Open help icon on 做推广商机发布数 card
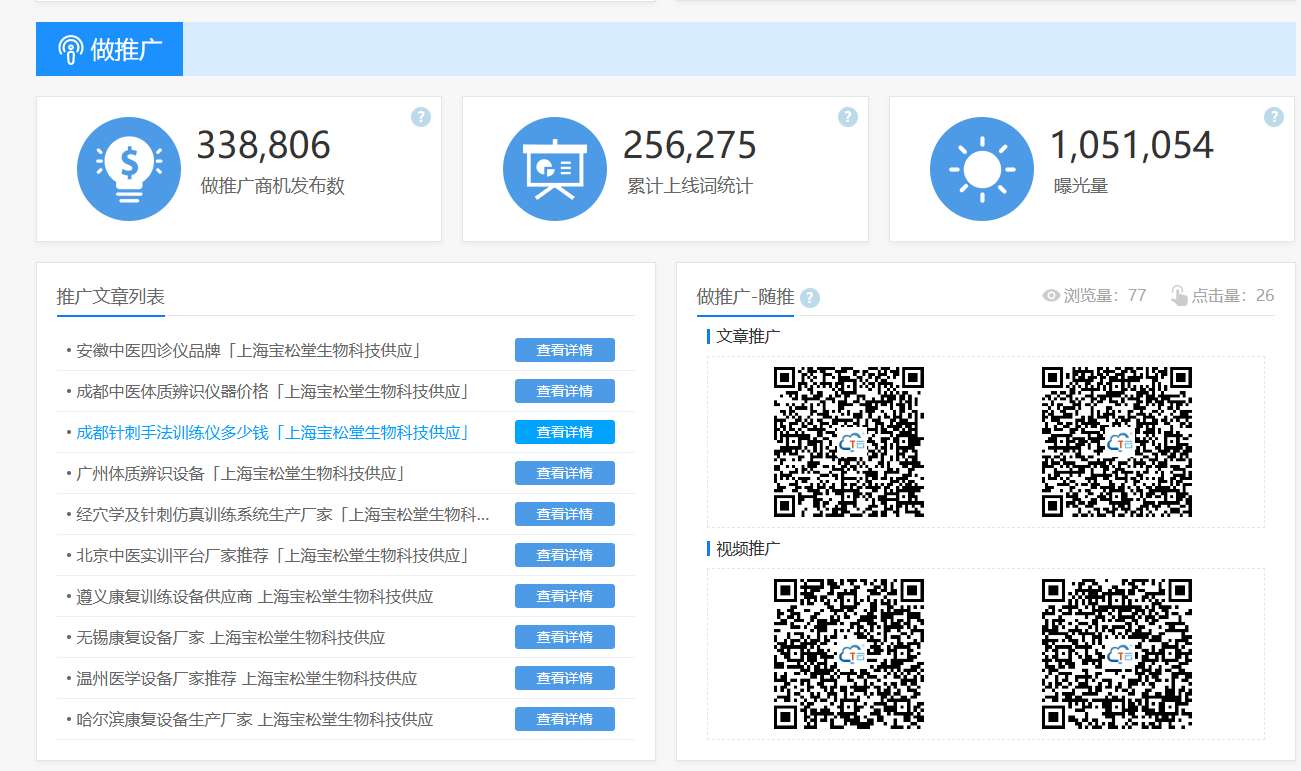1301x771 pixels. [x=421, y=117]
